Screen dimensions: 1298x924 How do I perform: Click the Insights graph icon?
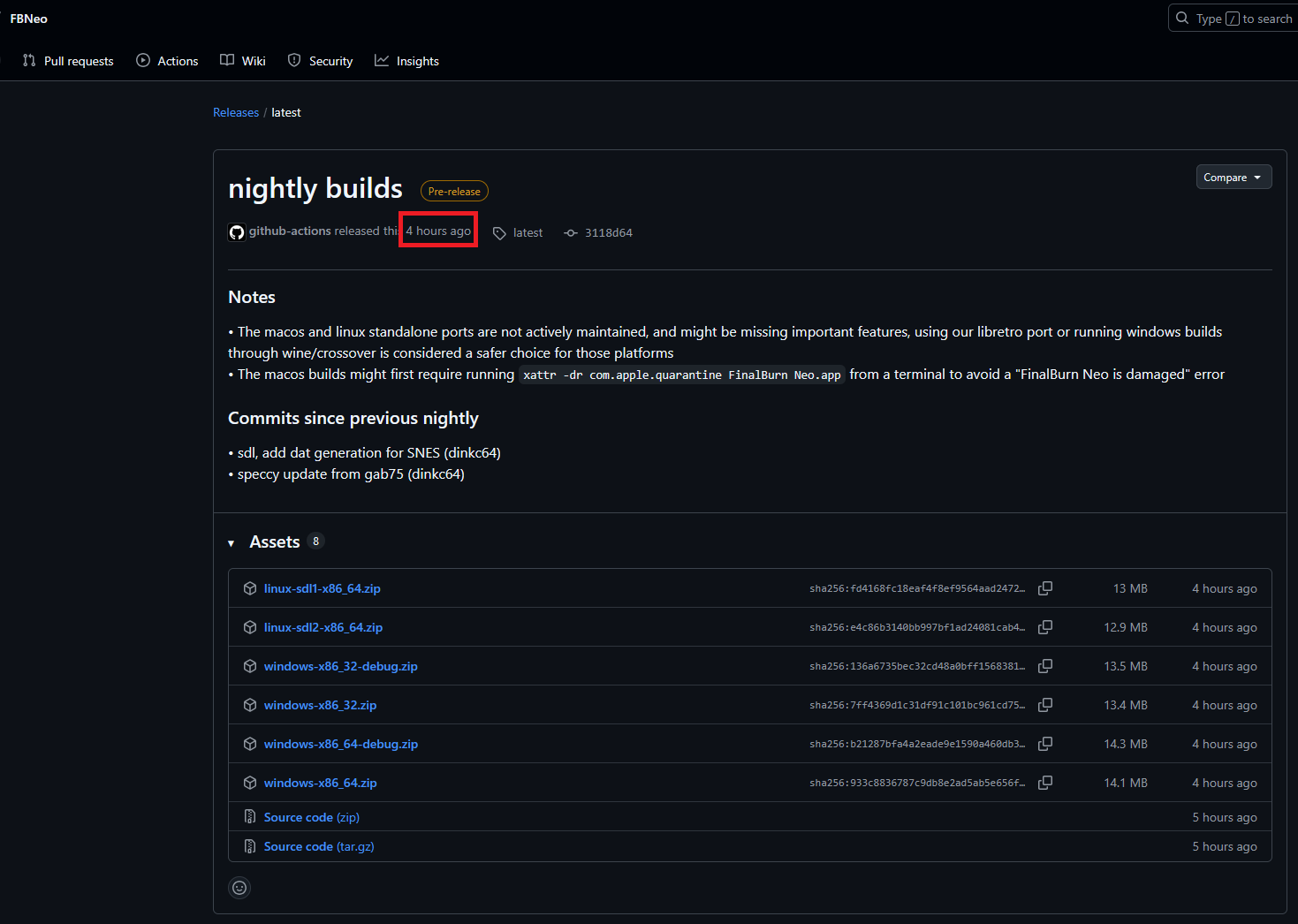click(x=382, y=60)
